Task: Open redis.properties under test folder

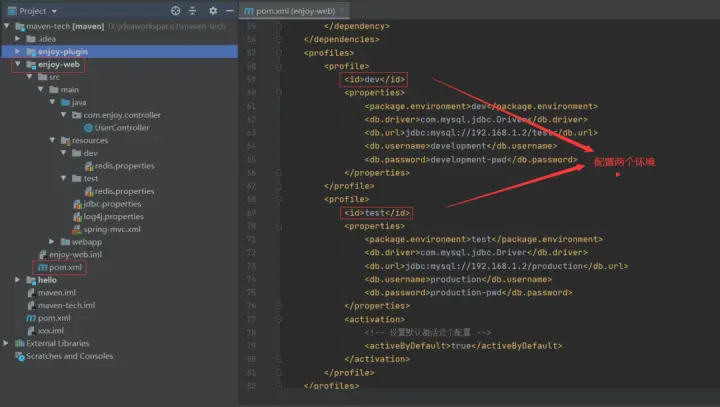Action: point(124,191)
